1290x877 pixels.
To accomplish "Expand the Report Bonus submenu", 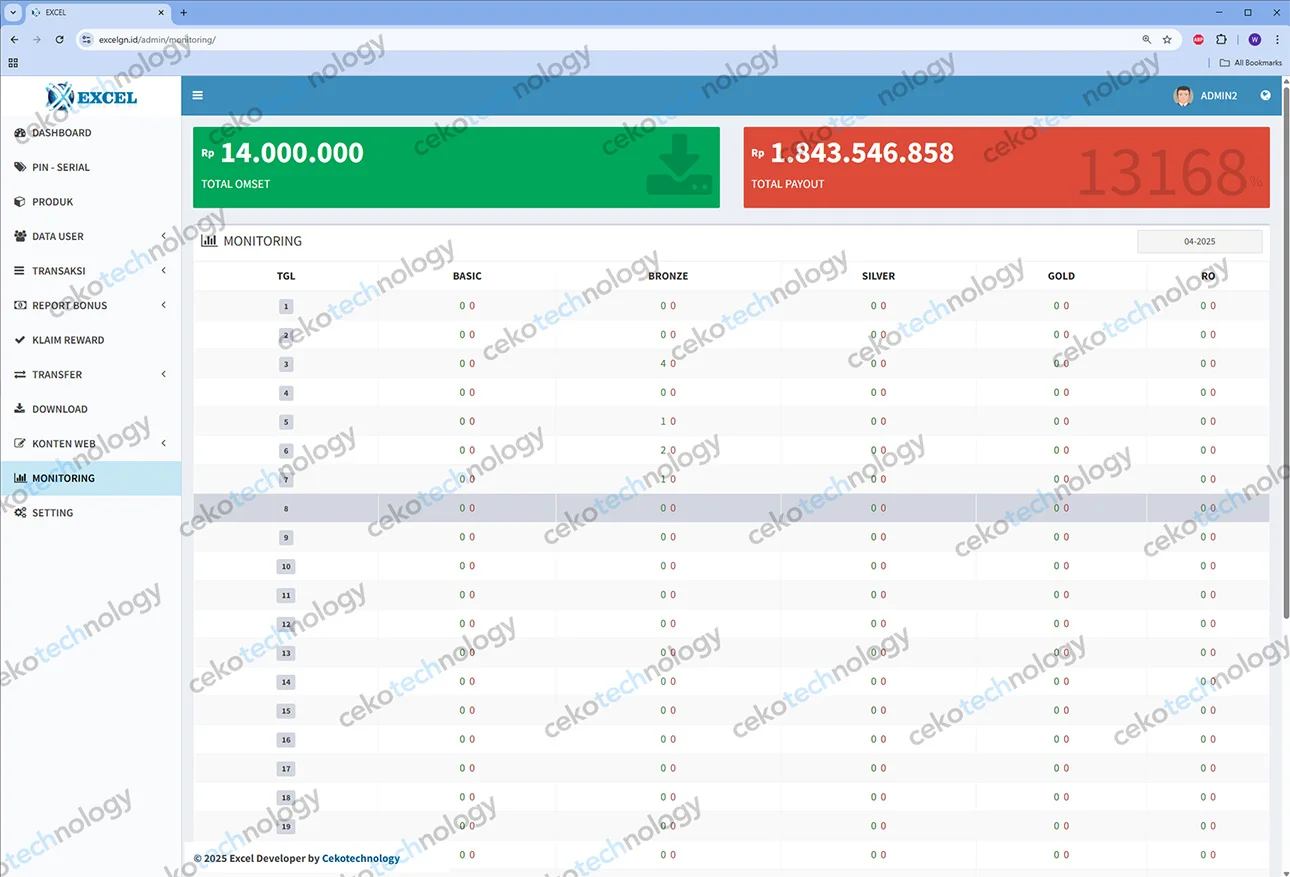I will tap(69, 306).
